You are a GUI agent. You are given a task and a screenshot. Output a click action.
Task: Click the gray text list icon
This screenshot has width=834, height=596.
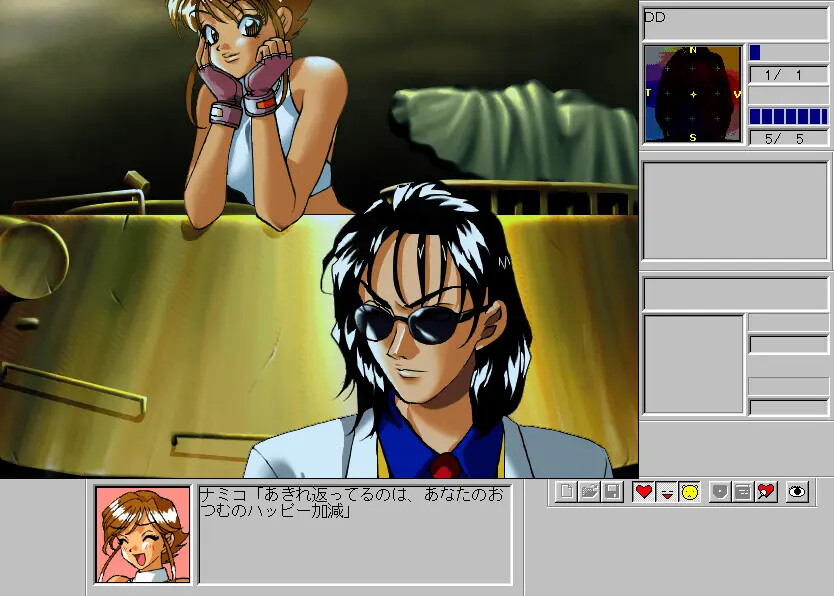tap(743, 492)
